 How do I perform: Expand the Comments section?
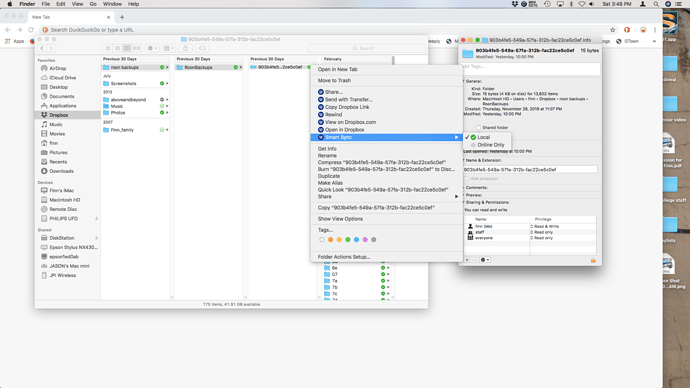[x=464, y=188]
